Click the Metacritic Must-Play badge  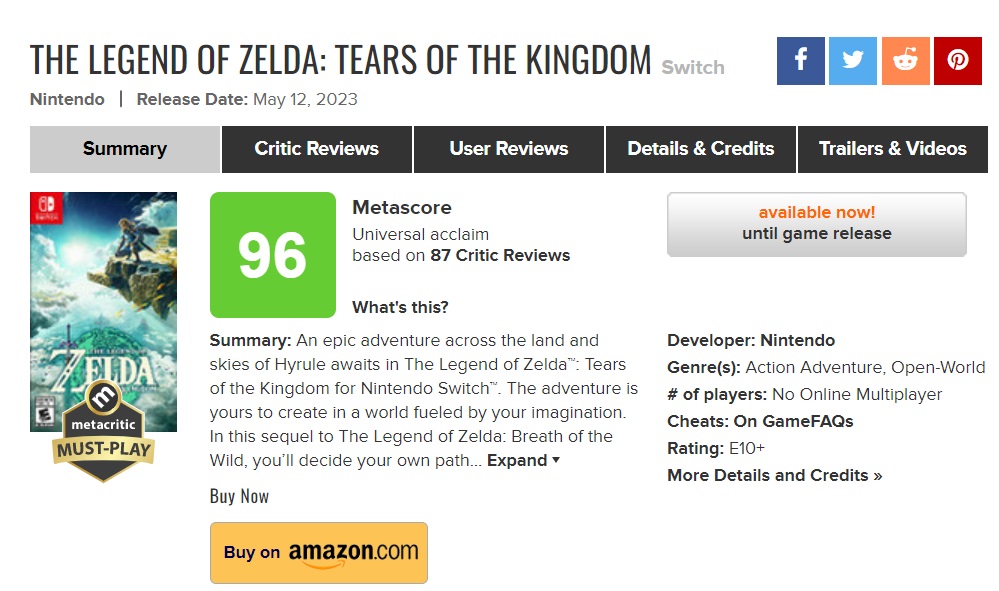103,432
